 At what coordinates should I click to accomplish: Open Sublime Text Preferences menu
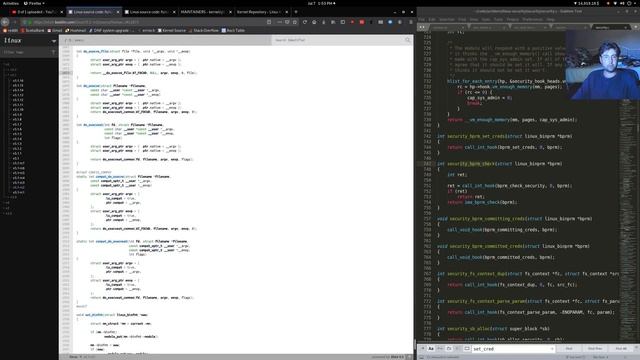click(532, 19)
